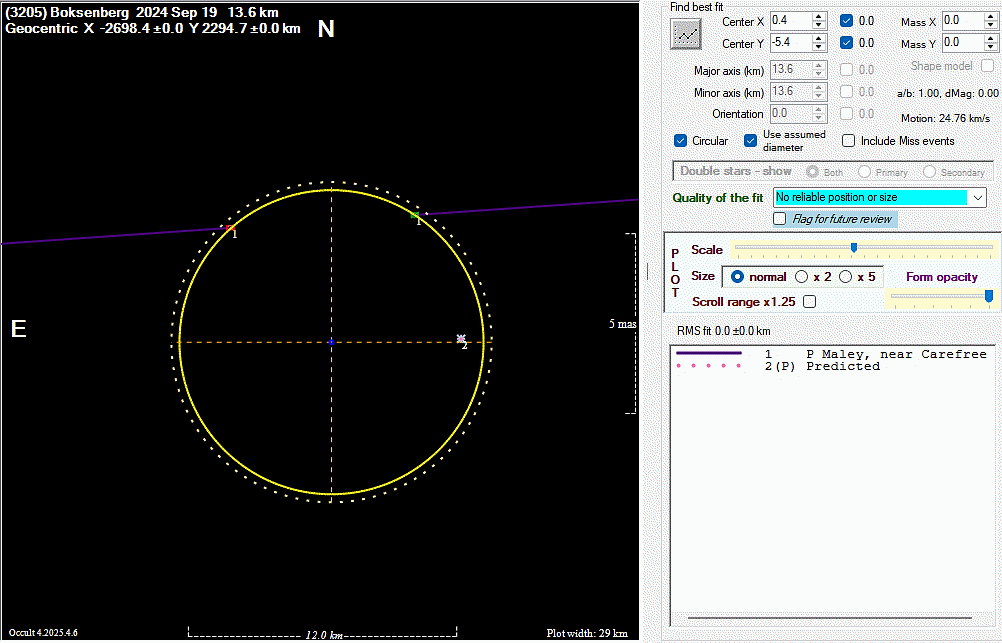Disable the Circular checkbox
The width and height of the screenshot is (1002, 643).
(x=681, y=141)
